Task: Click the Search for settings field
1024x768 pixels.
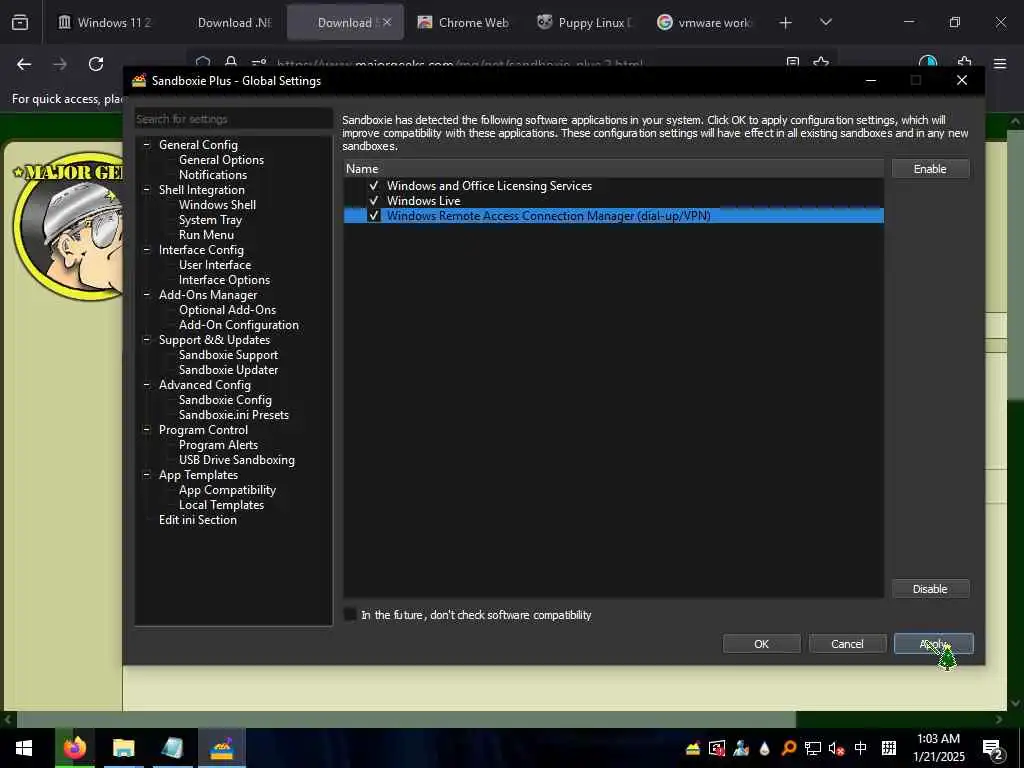Action: tap(233, 119)
